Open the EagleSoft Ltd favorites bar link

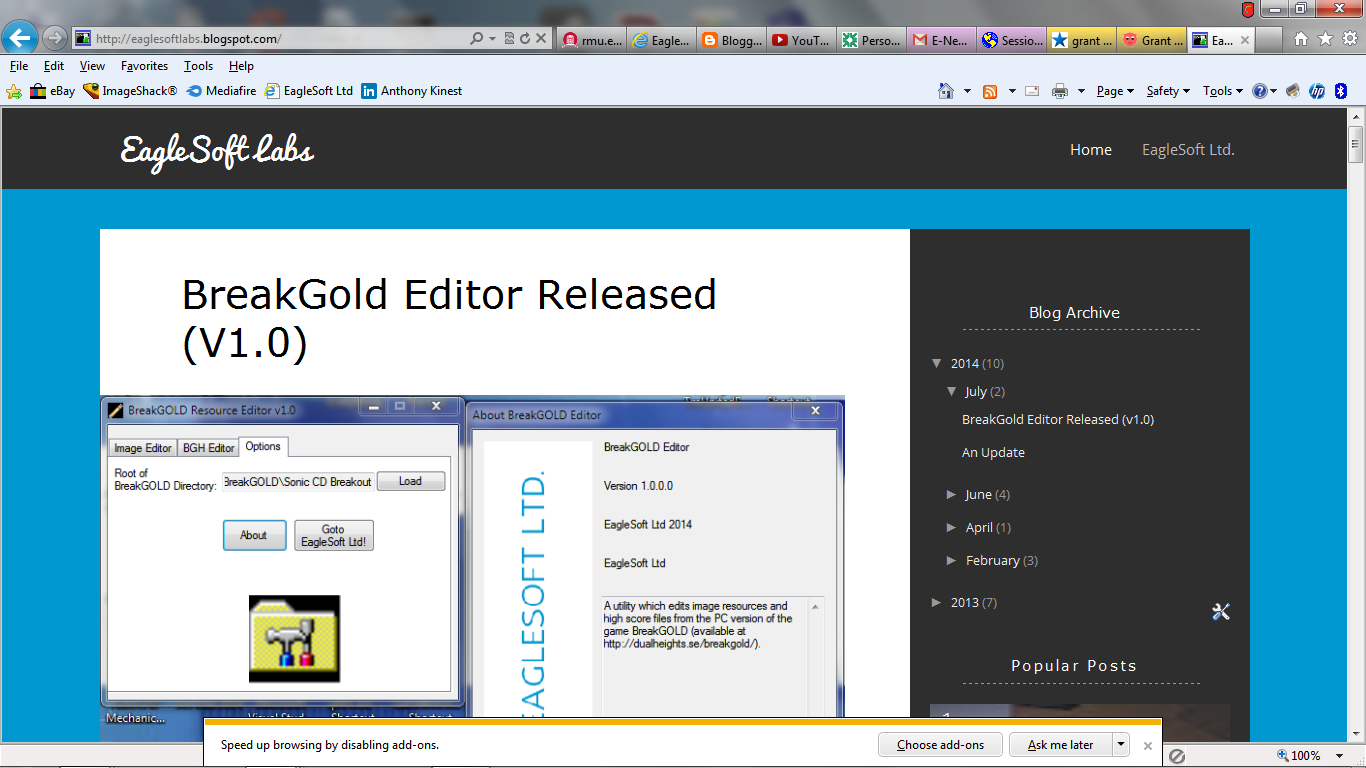[x=309, y=91]
